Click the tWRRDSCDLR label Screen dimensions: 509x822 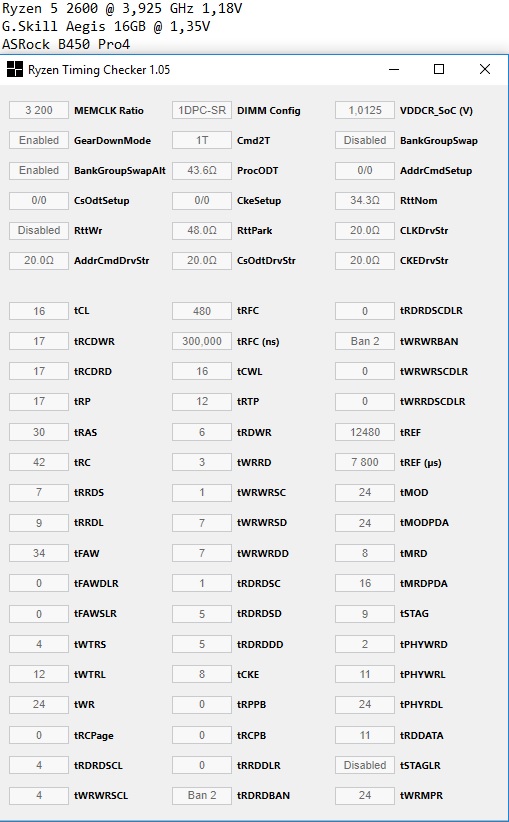click(432, 402)
